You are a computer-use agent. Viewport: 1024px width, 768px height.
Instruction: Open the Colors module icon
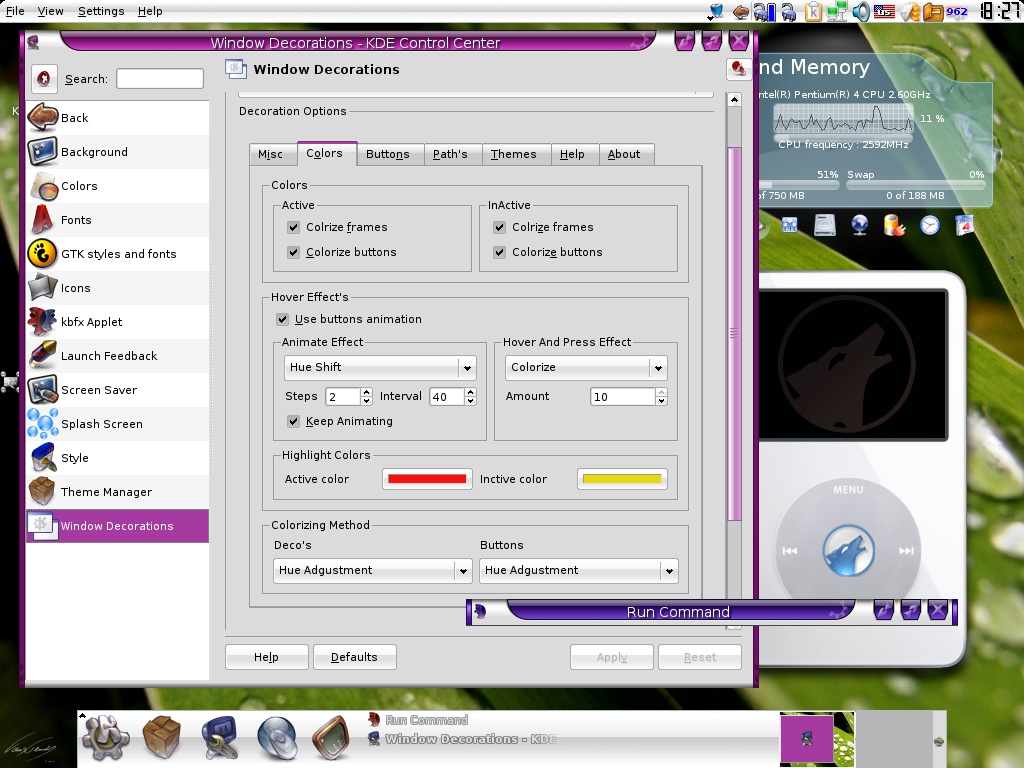(43, 185)
